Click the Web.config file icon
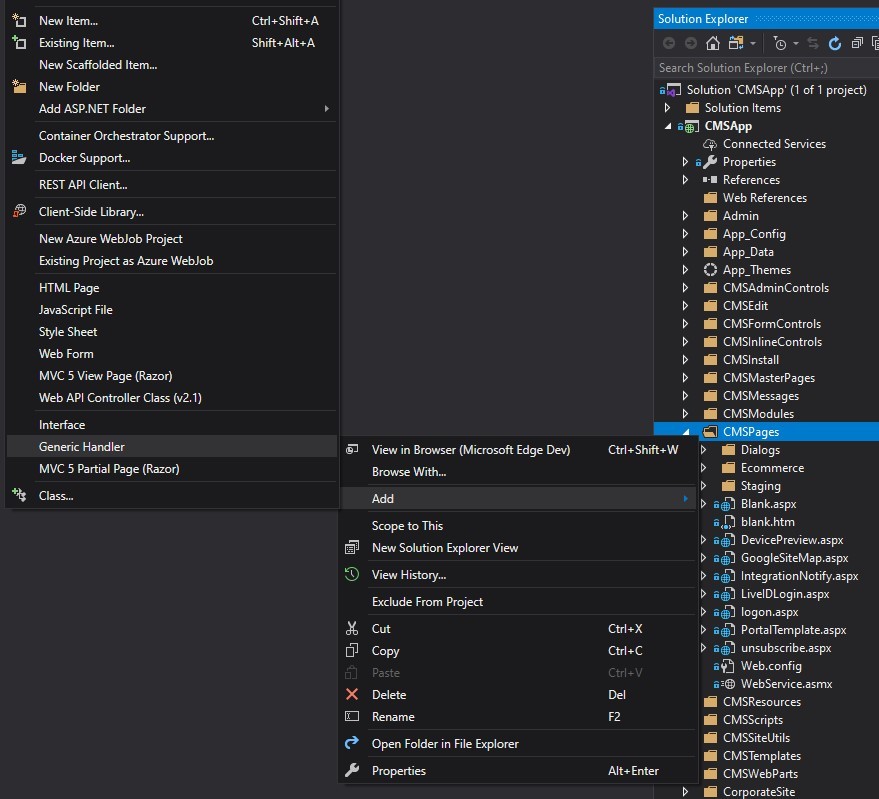This screenshot has width=879, height=799. pyautogui.click(x=728, y=666)
